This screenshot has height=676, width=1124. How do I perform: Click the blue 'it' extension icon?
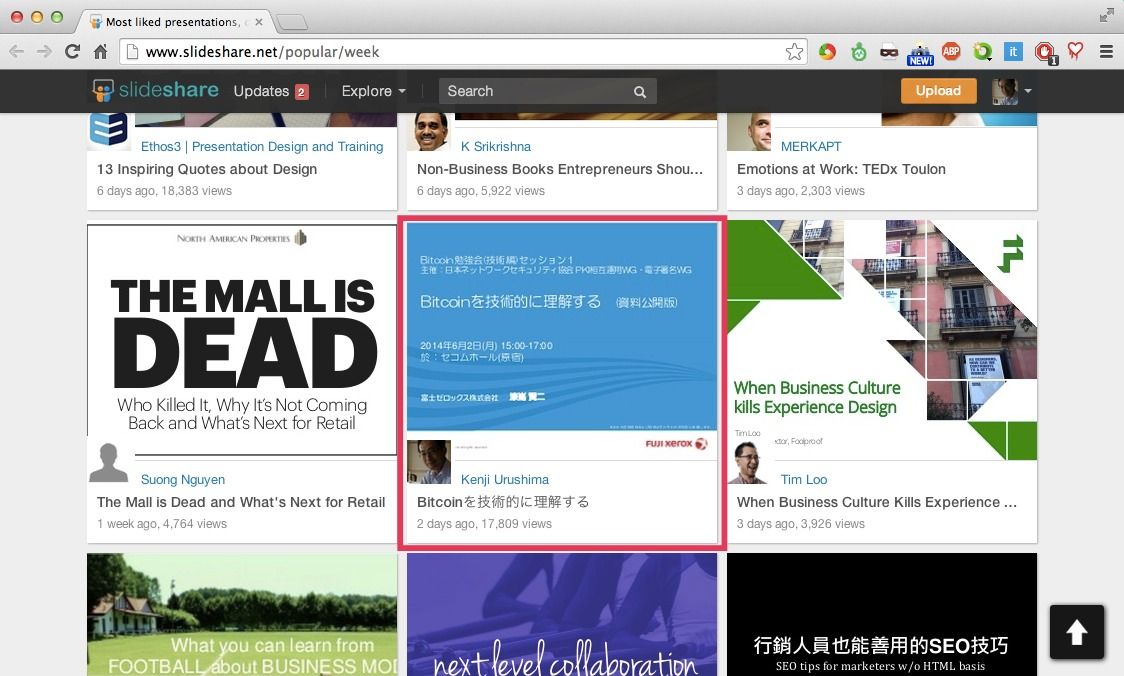point(1013,51)
